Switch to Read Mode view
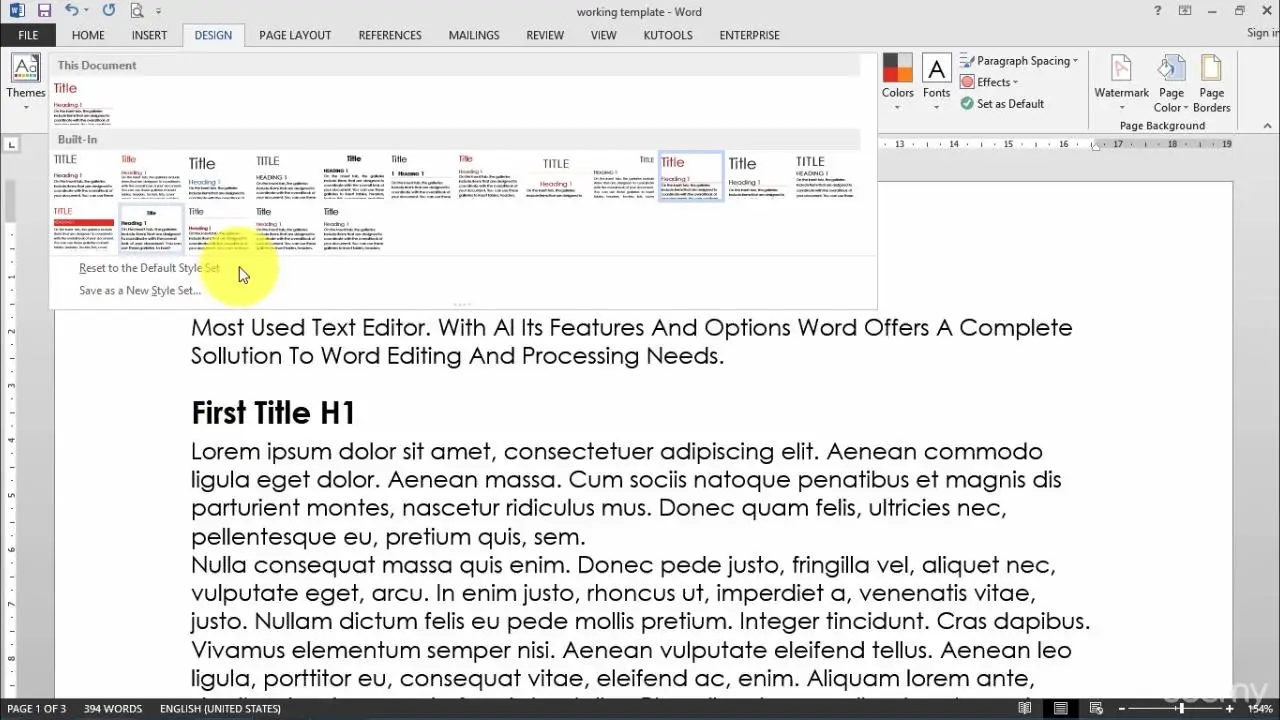 pos(1024,709)
